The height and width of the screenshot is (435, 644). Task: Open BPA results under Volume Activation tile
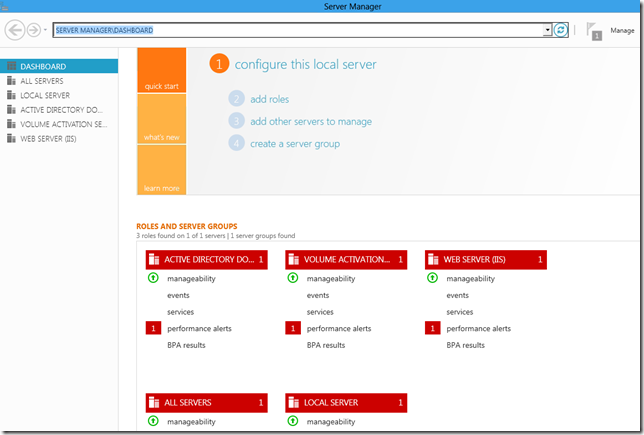tap(326, 345)
